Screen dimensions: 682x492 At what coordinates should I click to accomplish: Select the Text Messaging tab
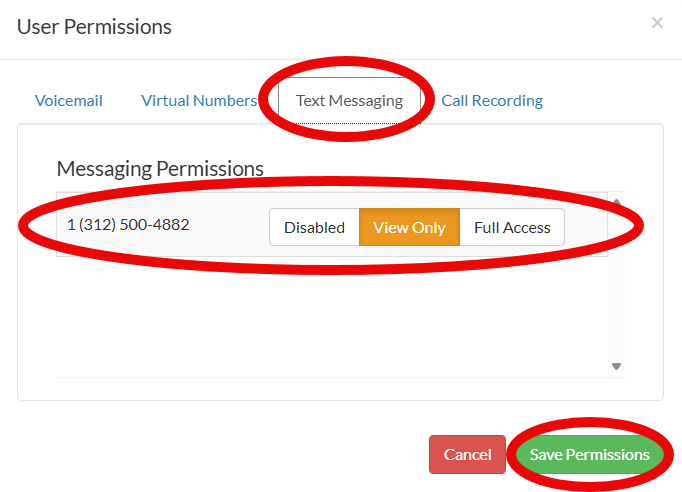click(349, 101)
